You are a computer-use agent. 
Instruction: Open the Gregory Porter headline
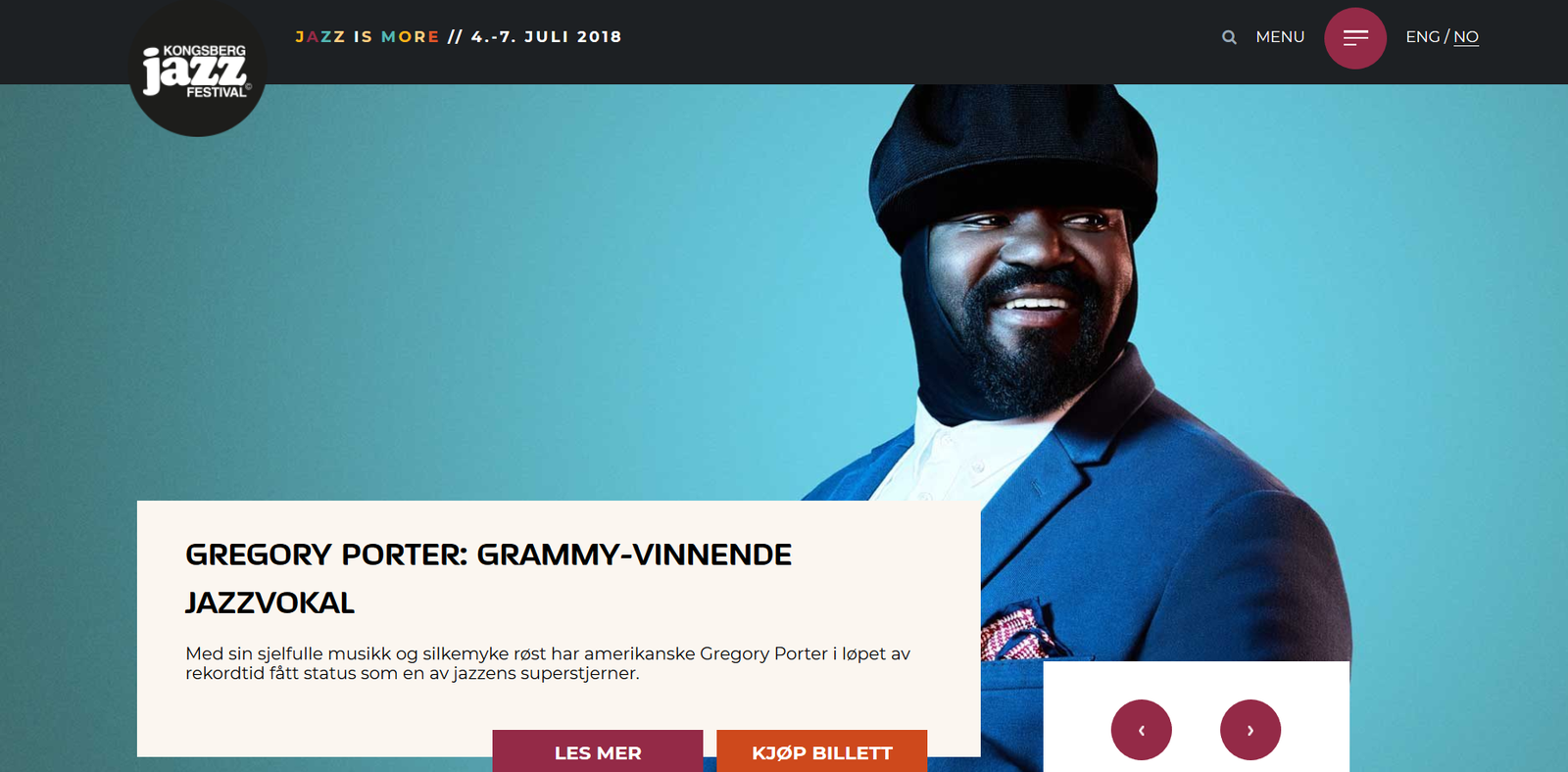(x=488, y=578)
